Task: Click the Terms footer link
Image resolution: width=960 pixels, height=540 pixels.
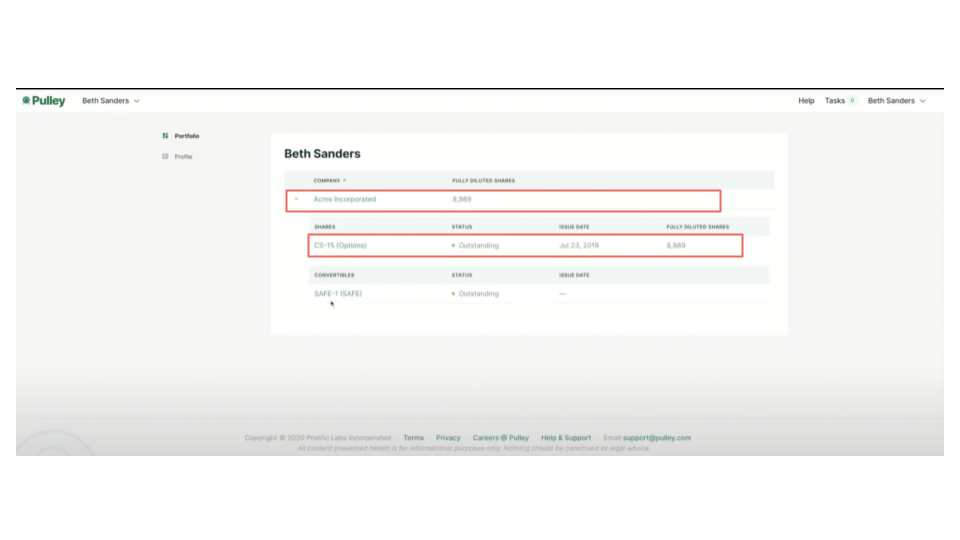Action: (x=413, y=438)
